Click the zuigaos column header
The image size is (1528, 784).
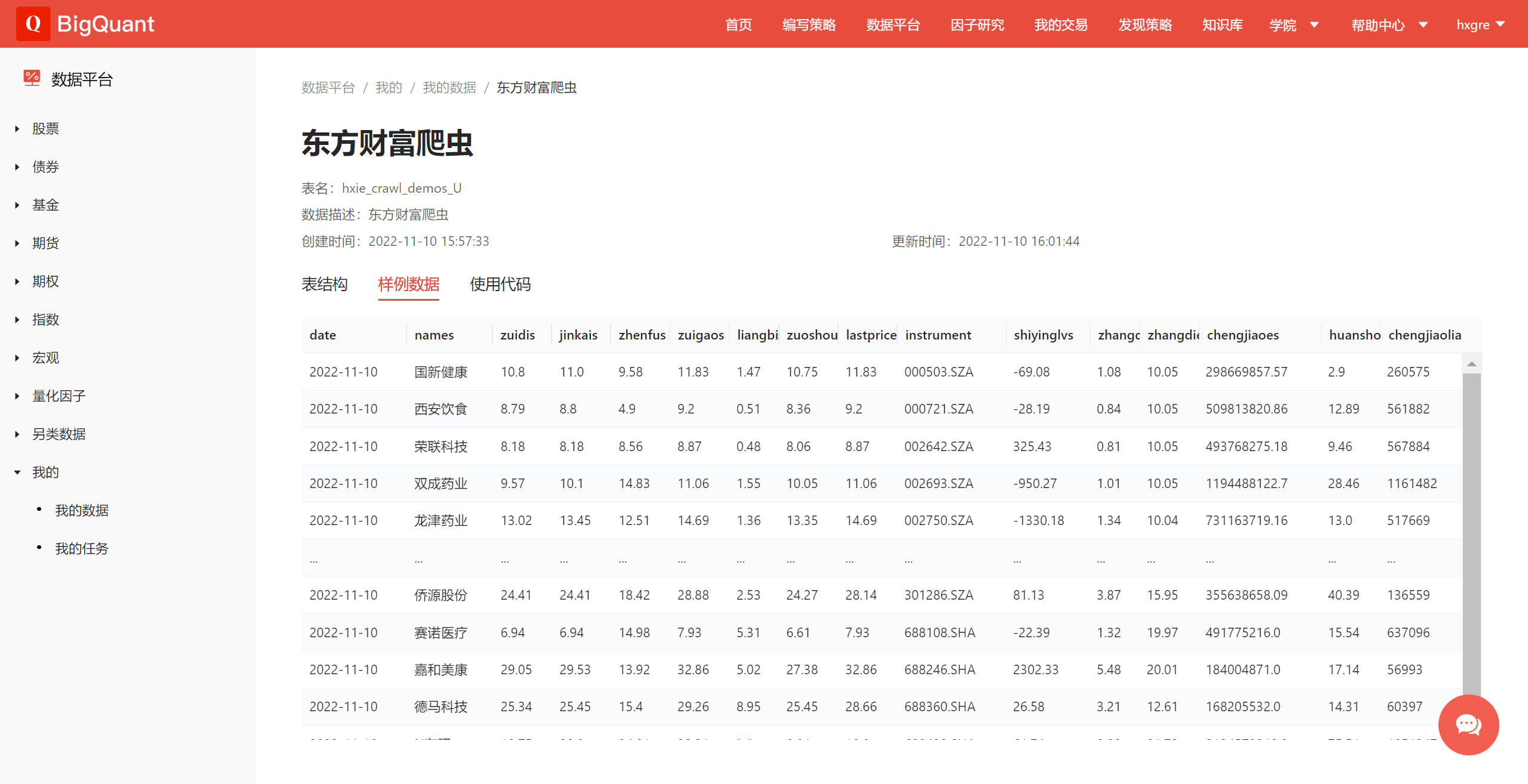(x=701, y=335)
